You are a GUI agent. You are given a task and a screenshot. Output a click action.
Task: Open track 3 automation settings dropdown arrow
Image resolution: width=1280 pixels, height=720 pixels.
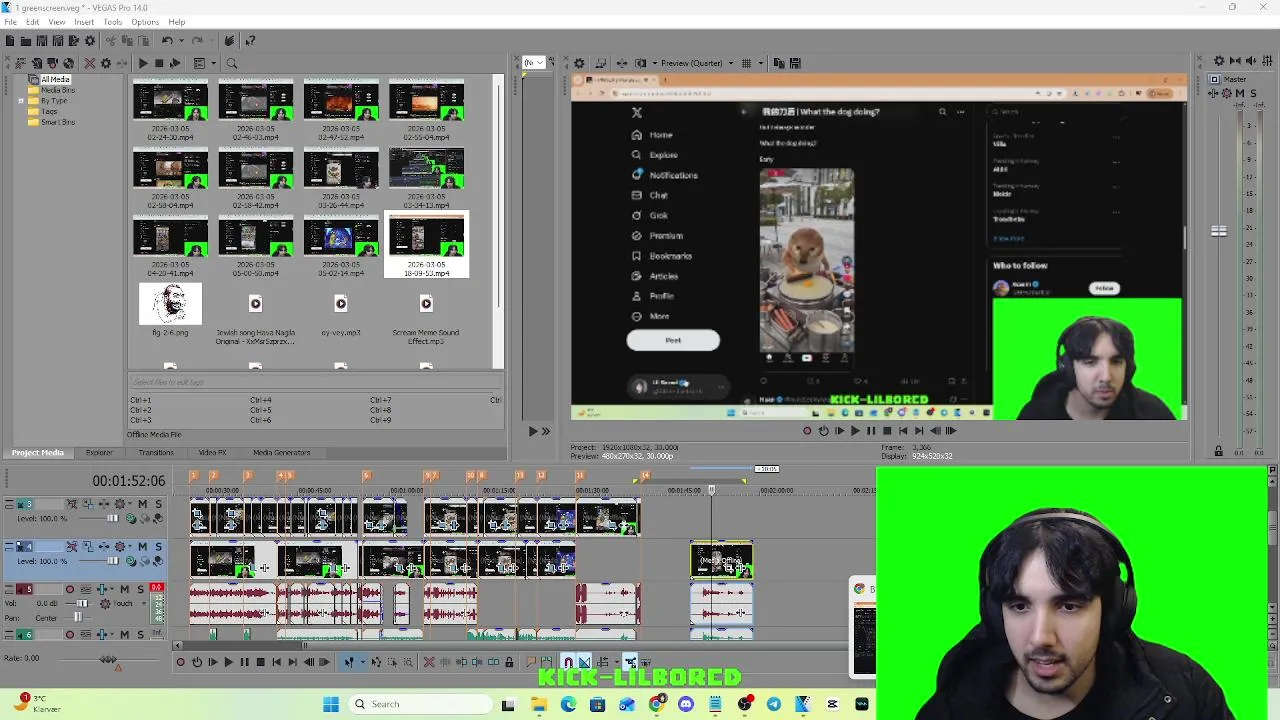[x=129, y=504]
